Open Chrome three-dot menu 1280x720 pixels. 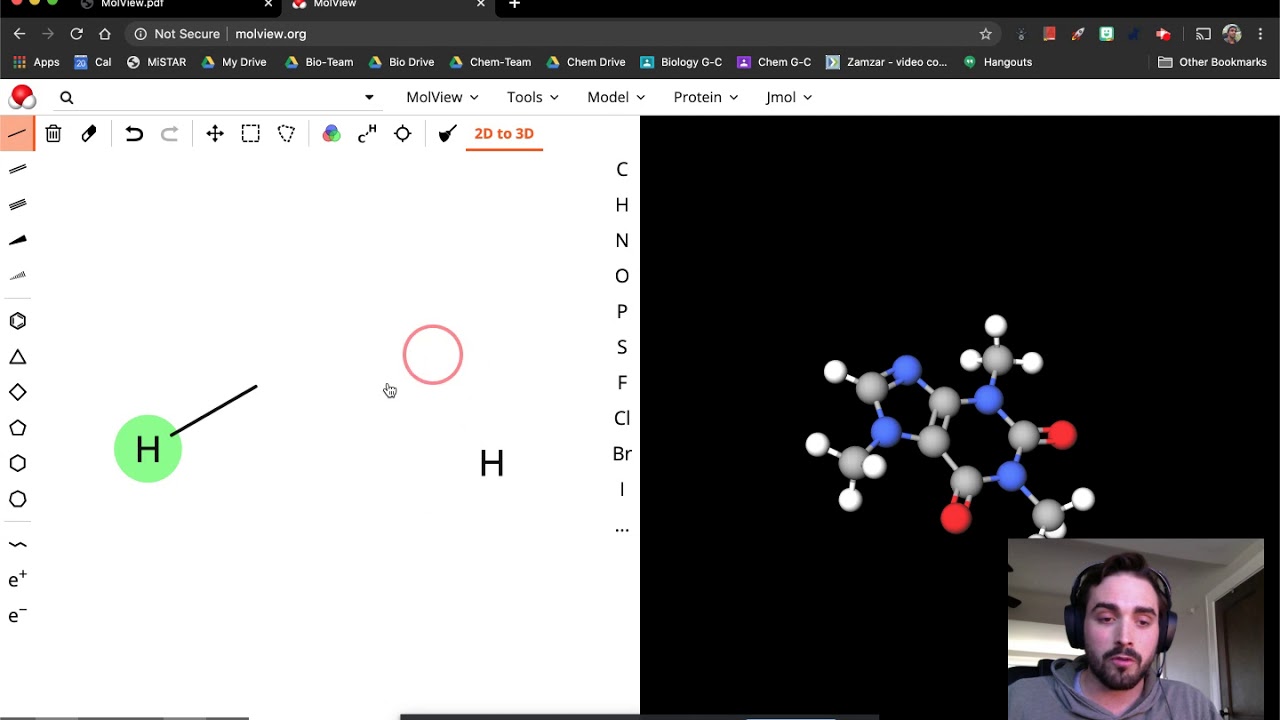1260,34
